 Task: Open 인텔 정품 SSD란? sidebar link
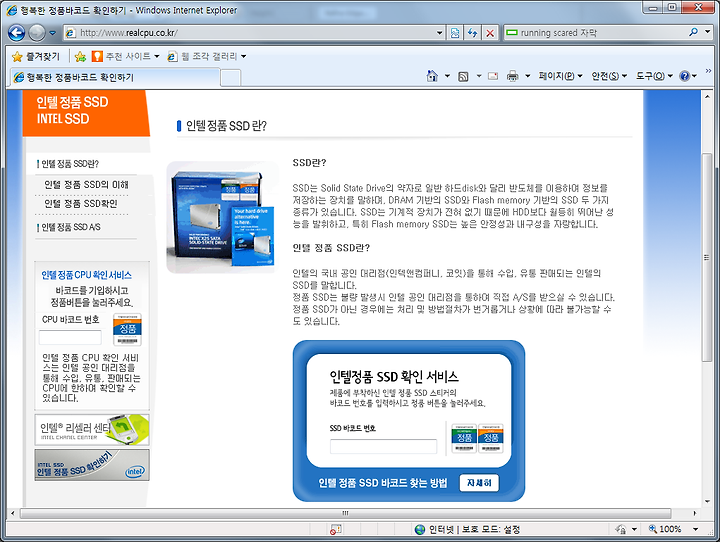click(x=70, y=164)
